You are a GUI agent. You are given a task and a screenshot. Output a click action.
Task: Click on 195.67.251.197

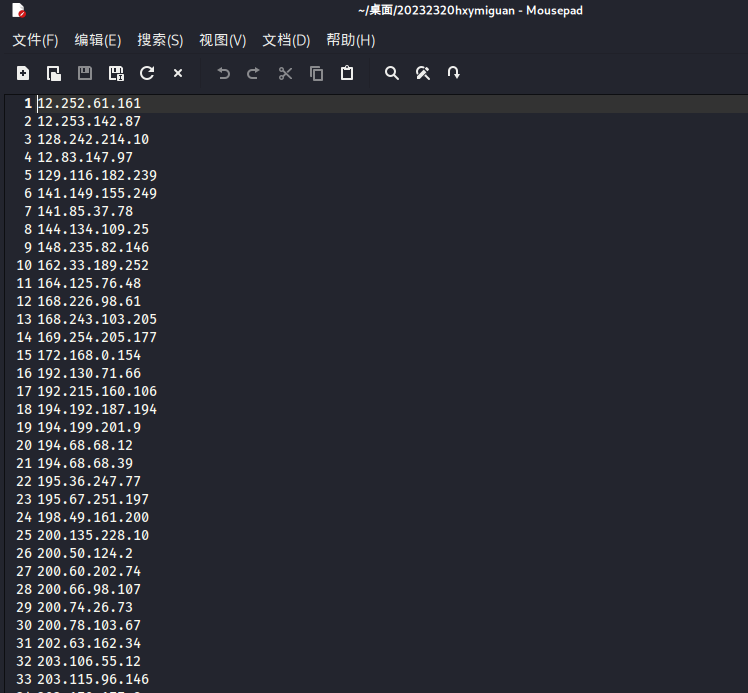coord(93,499)
